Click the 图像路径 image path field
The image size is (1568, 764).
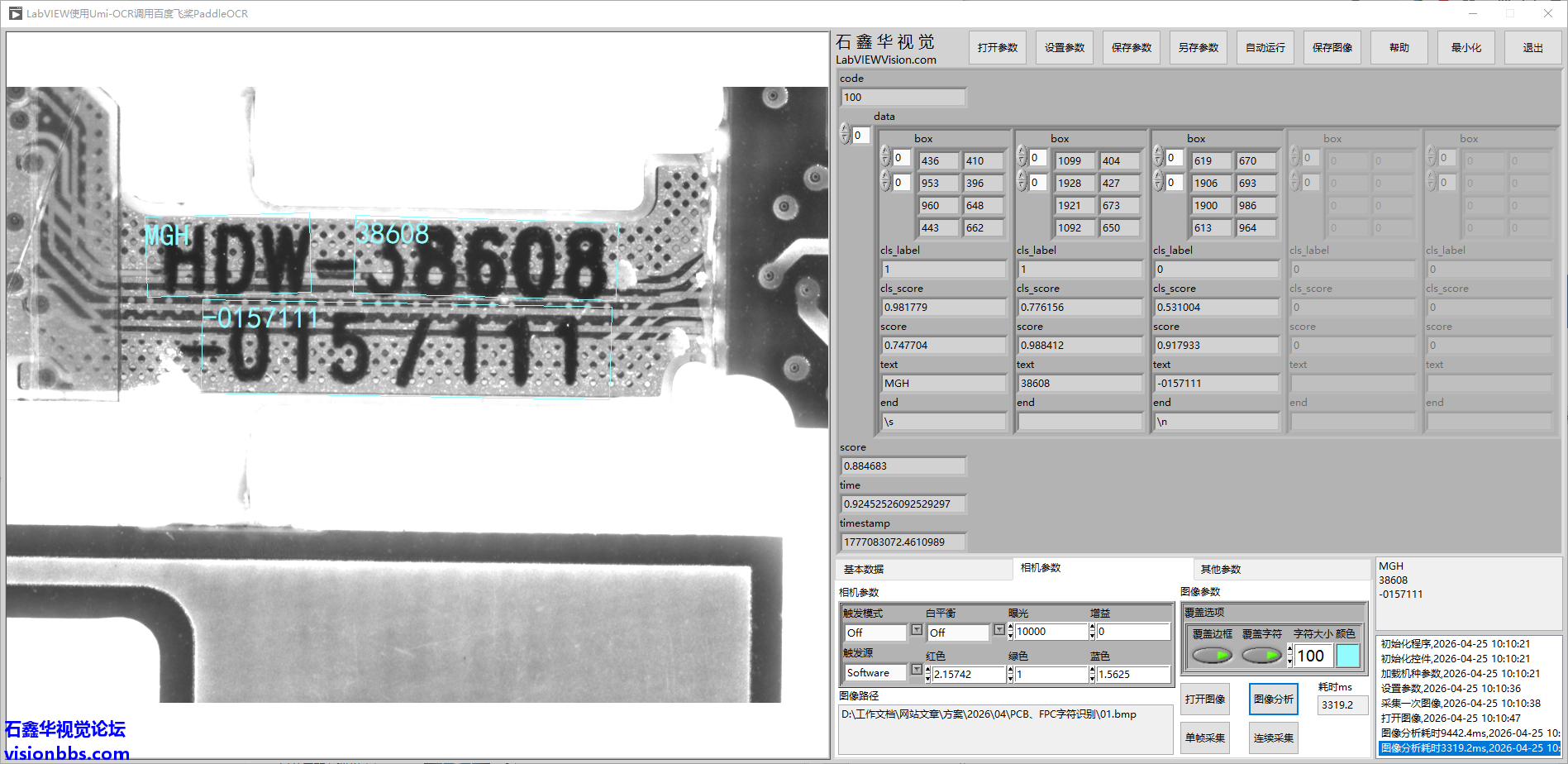(1005, 728)
